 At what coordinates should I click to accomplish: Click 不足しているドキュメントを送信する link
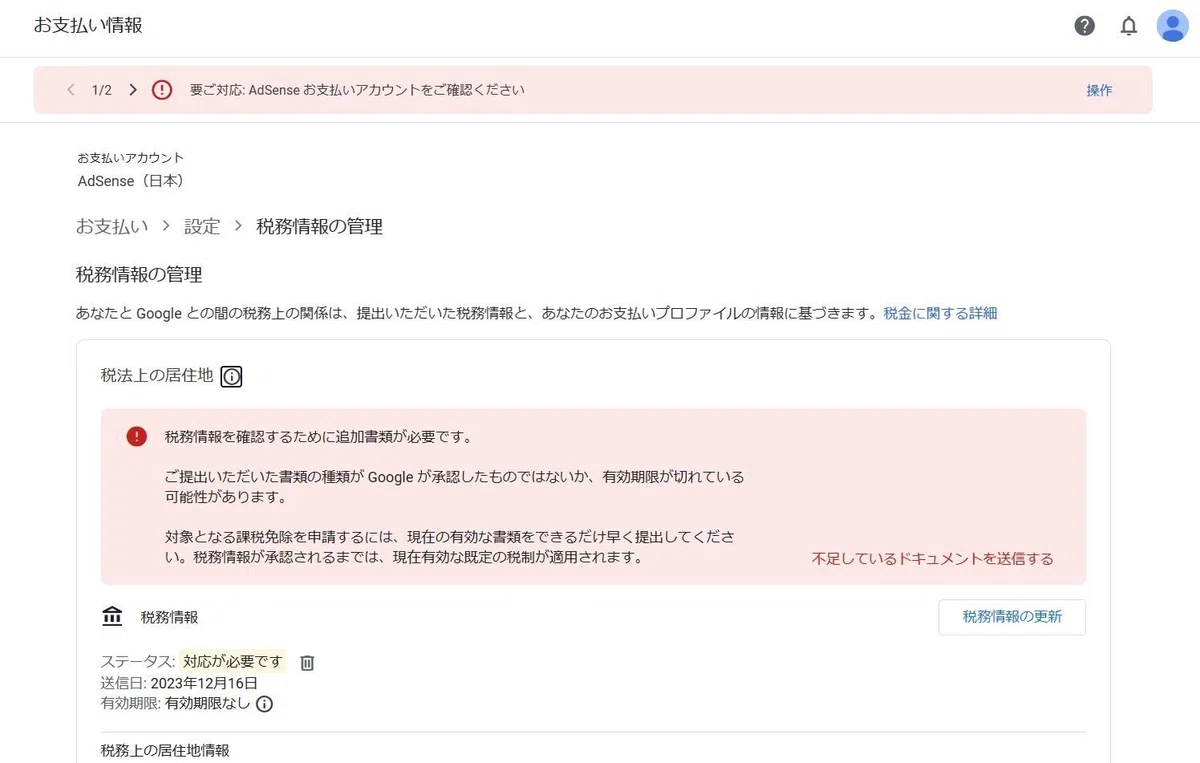pos(932,559)
